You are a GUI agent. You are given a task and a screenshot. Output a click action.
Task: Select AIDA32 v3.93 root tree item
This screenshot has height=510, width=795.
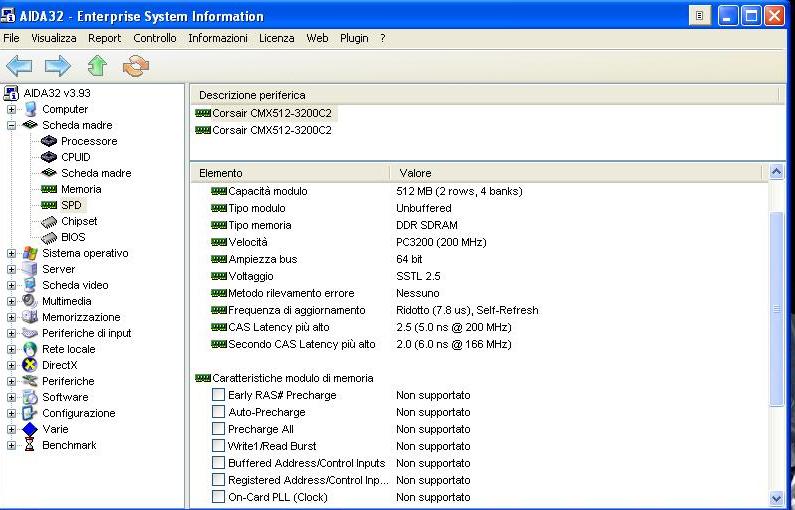(57, 93)
